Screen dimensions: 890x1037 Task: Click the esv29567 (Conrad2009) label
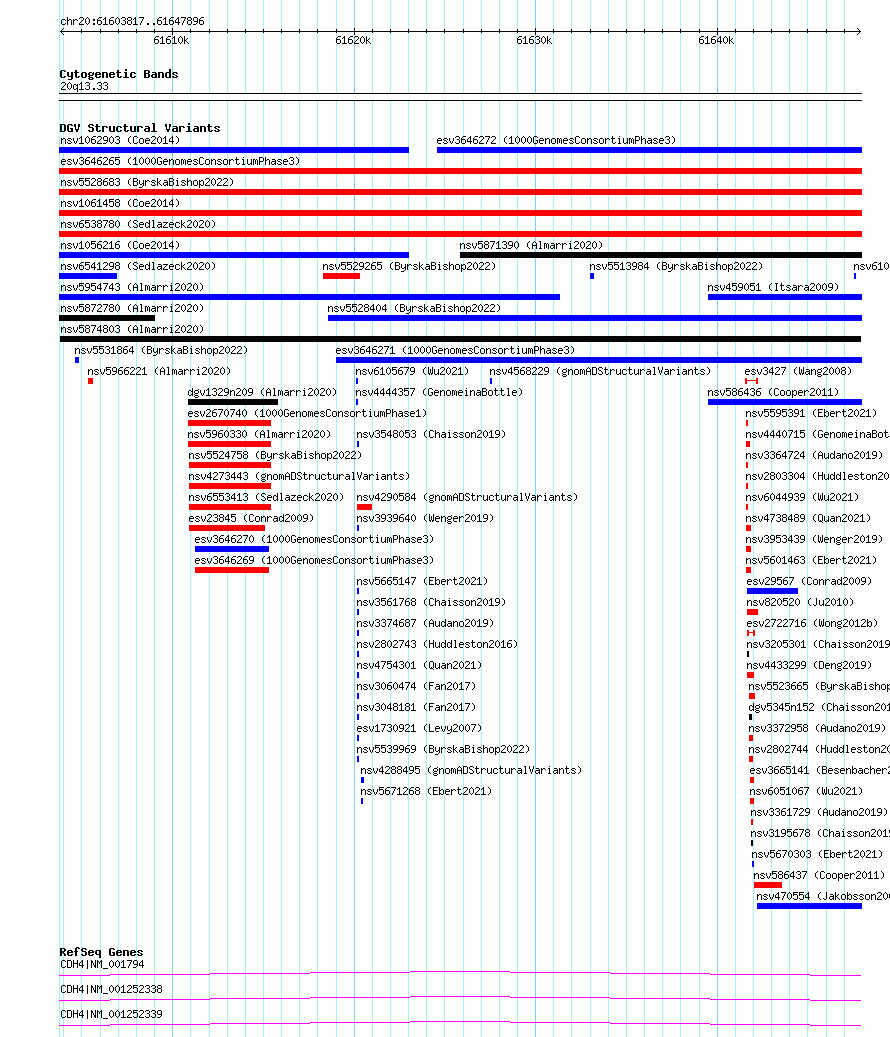click(x=809, y=582)
